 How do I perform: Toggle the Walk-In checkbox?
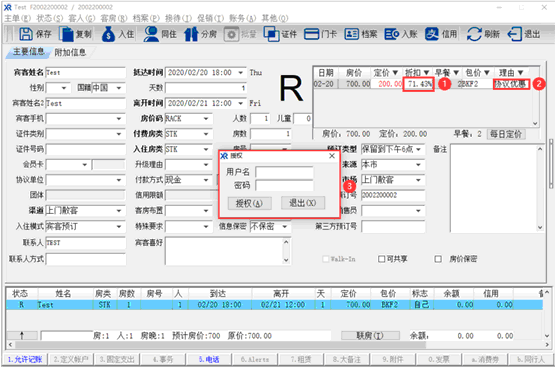point(326,259)
